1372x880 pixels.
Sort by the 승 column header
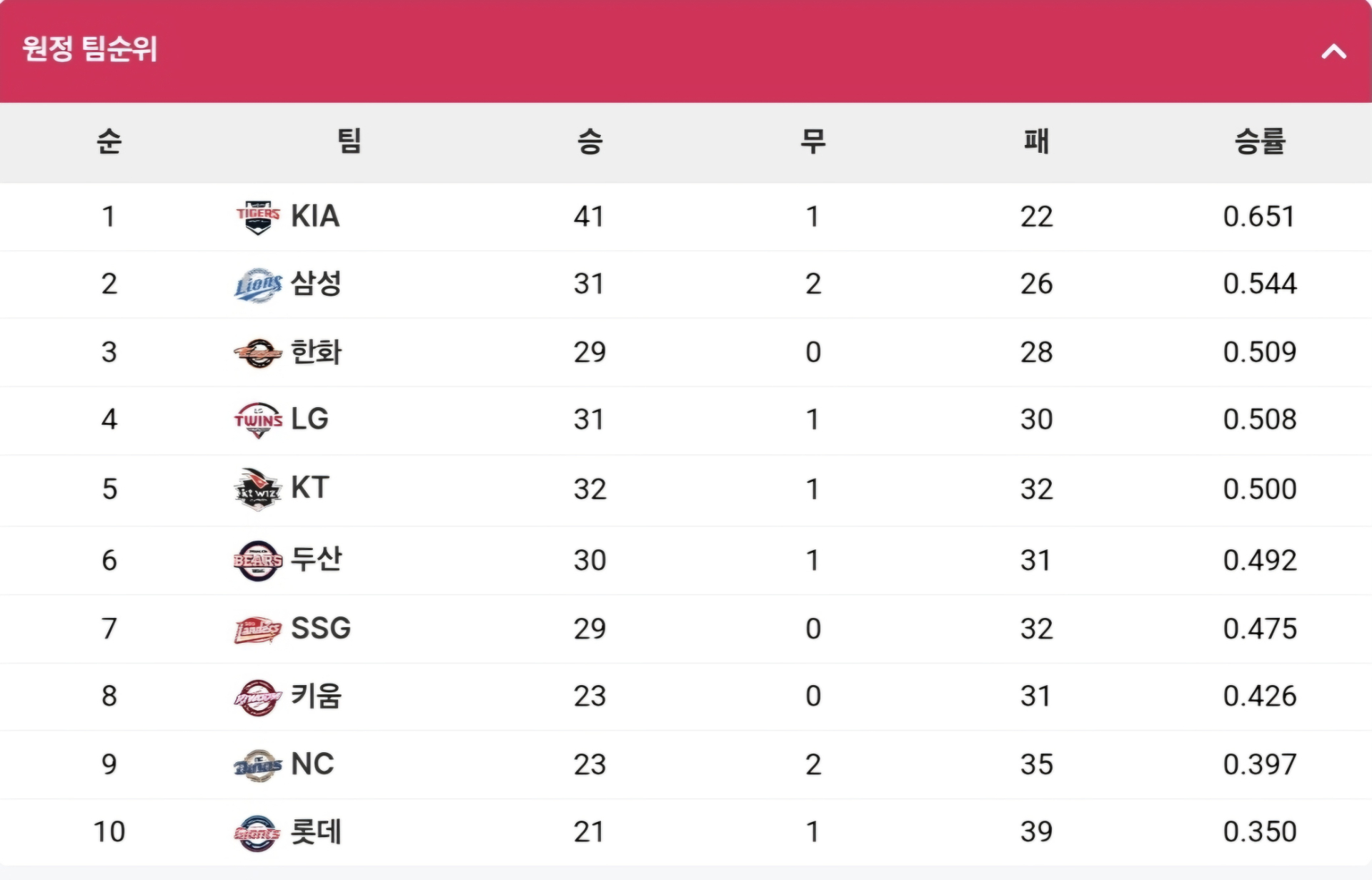coord(590,141)
